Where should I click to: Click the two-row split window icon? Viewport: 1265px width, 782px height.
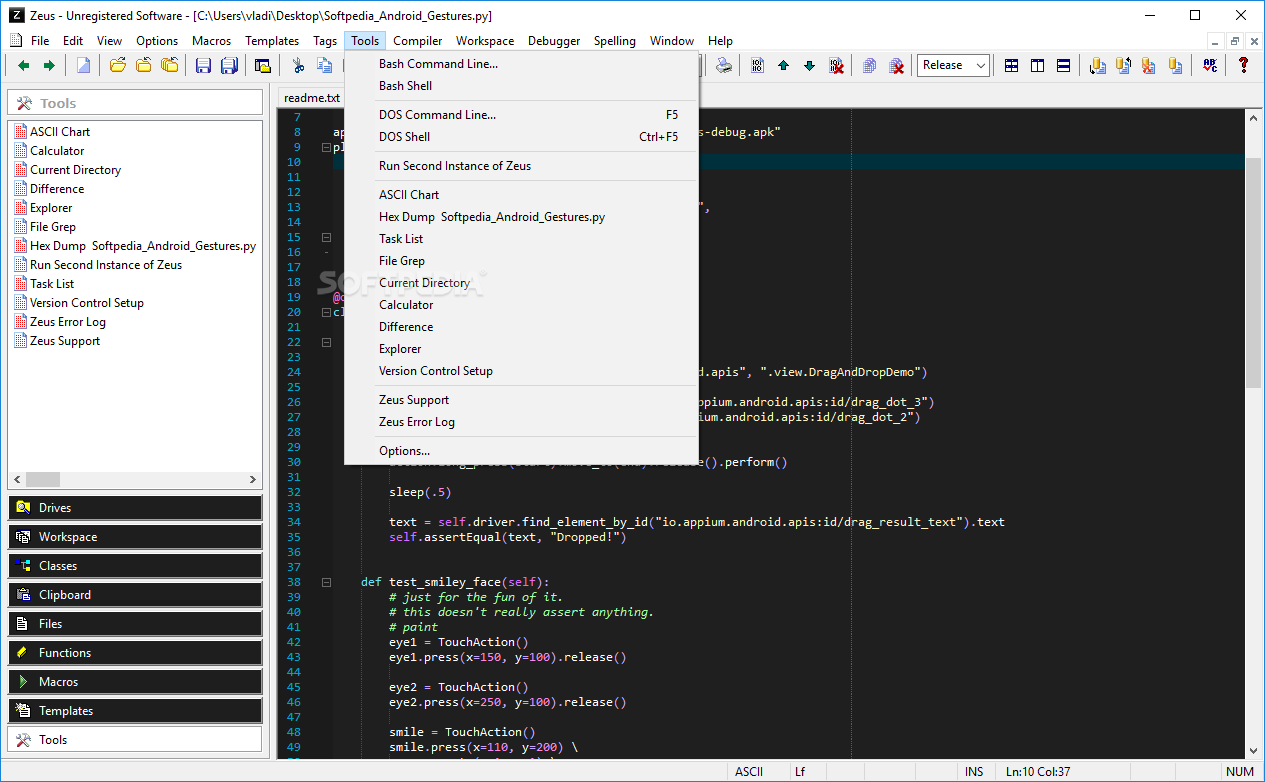[x=1064, y=66]
